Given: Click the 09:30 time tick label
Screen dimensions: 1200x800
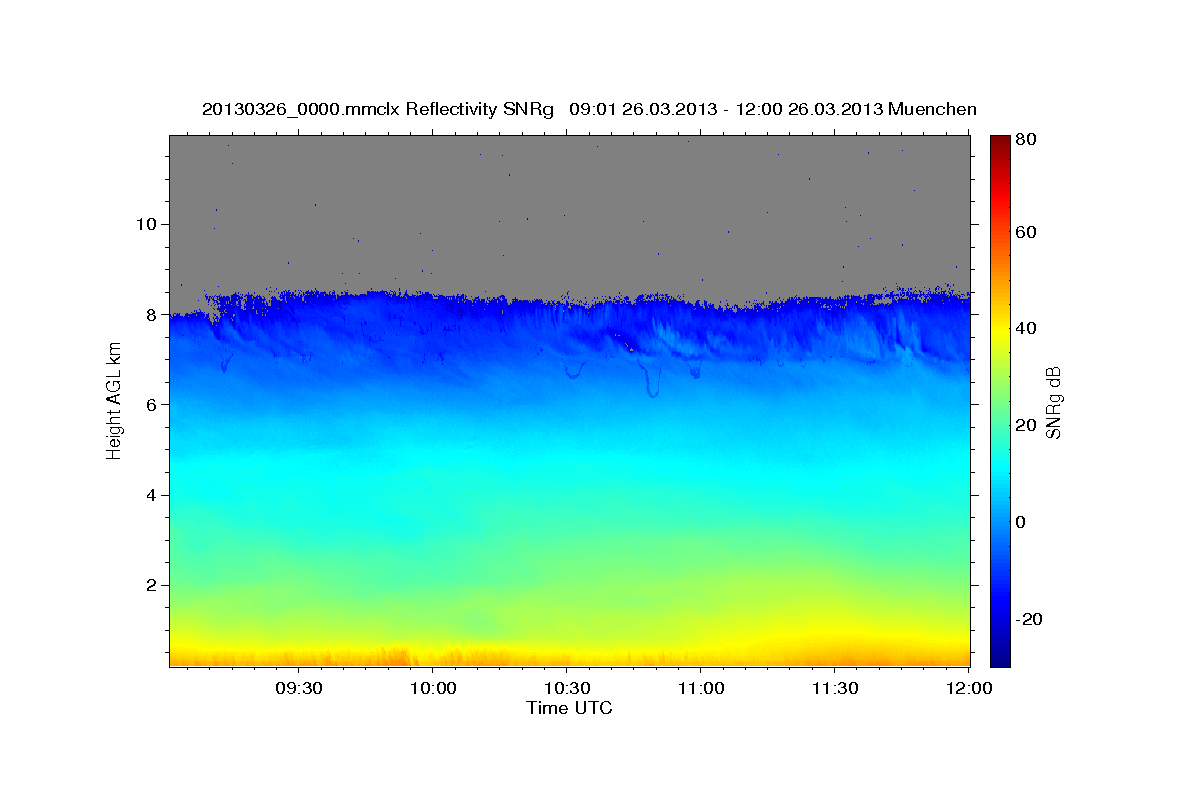Looking at the screenshot, I should click(298, 688).
